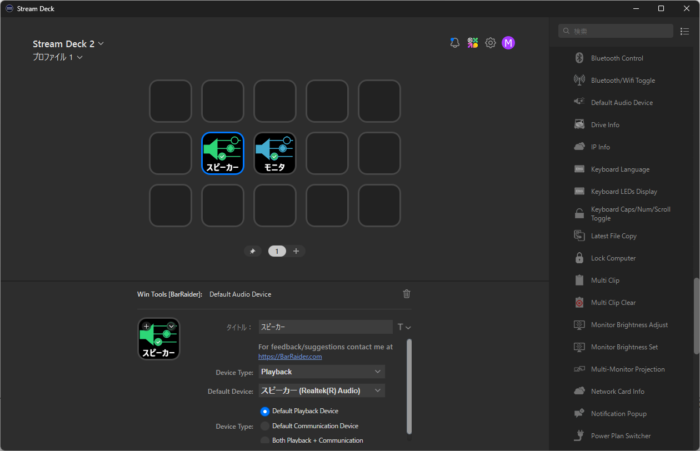Open the Default Device スピーカー dropdown

tap(321, 391)
